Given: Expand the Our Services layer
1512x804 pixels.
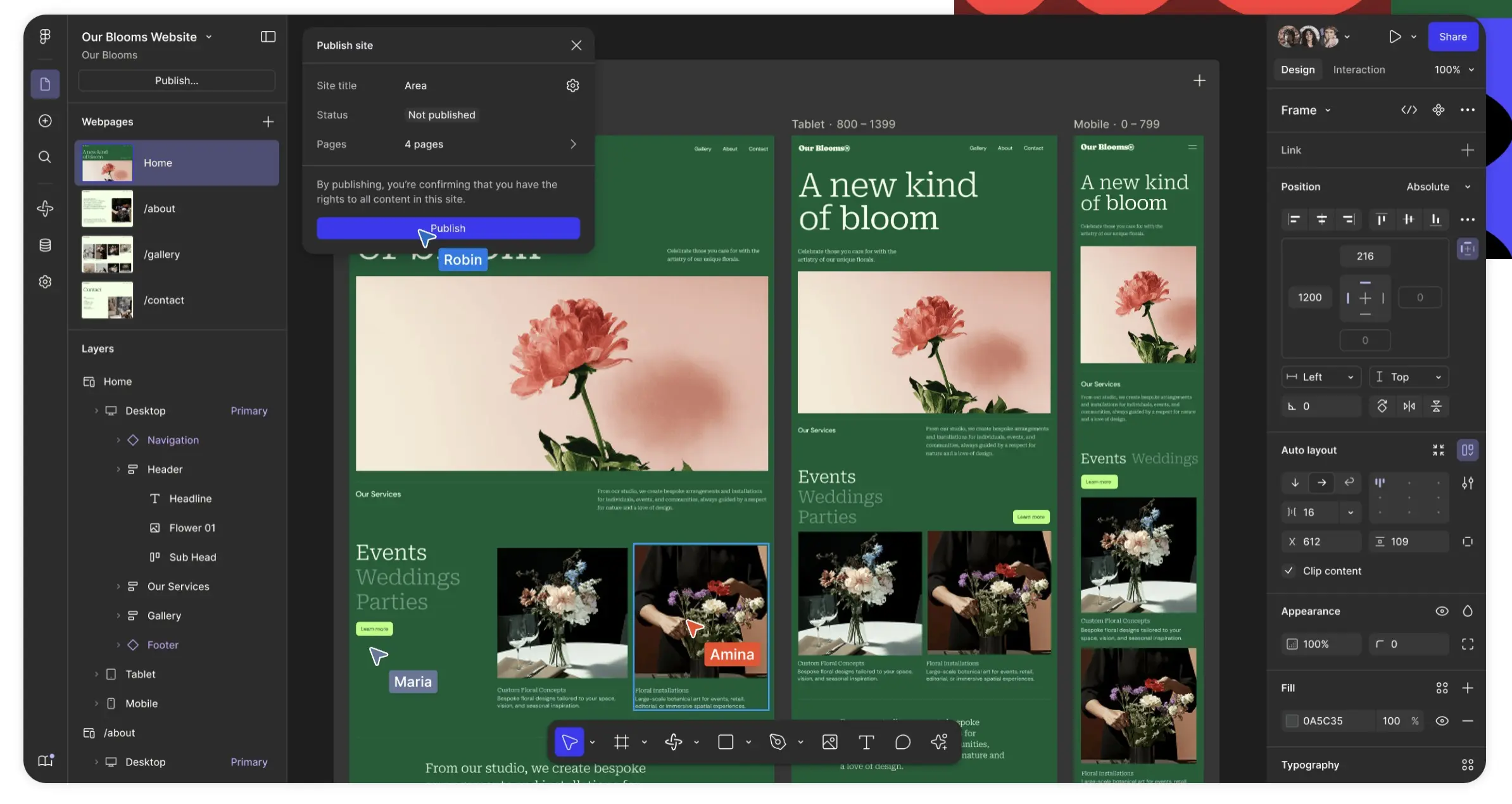Looking at the screenshot, I should (118, 587).
